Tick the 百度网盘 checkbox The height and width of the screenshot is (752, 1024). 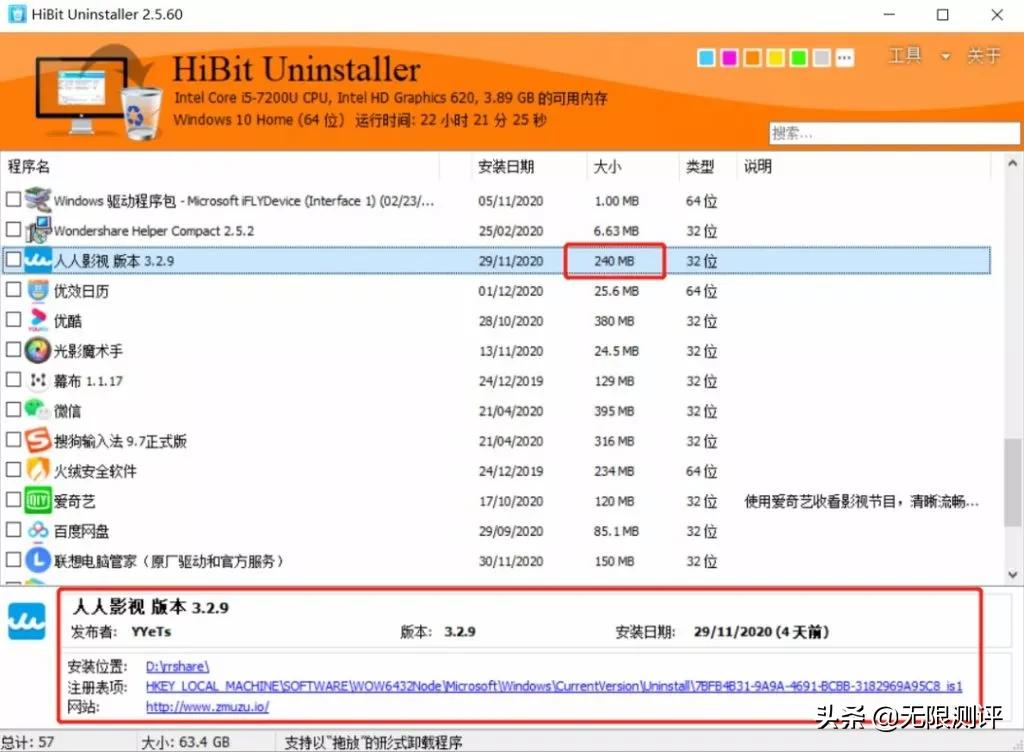(13, 529)
